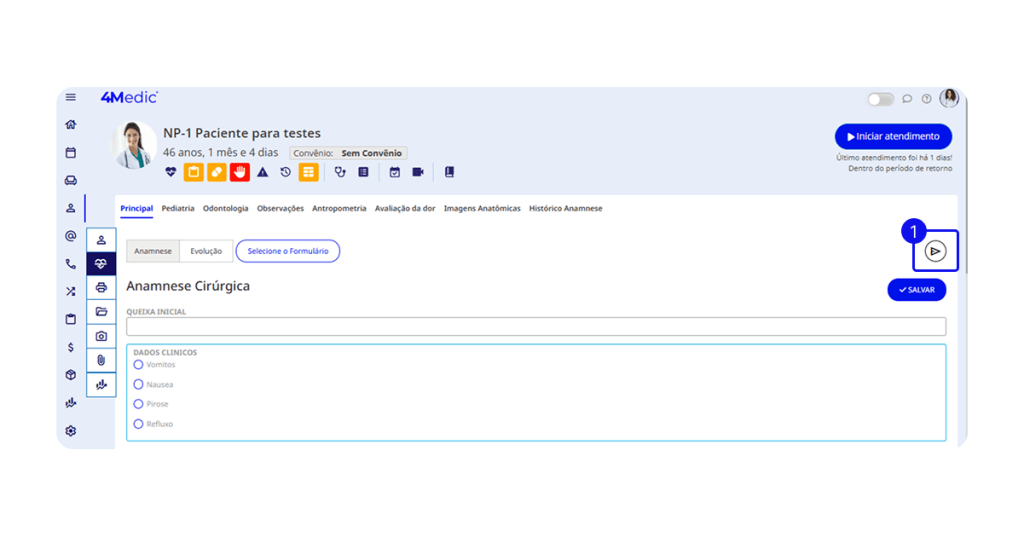Open the Selecione o Formulário selector
The height and width of the screenshot is (537, 1024).
point(288,251)
